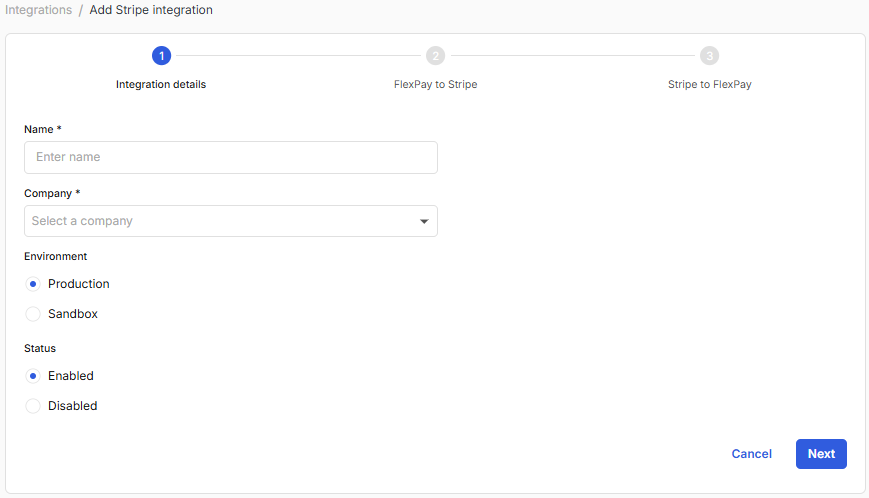Click the 'Name *' field label
Image resolution: width=869 pixels, height=498 pixels.
tap(43, 129)
